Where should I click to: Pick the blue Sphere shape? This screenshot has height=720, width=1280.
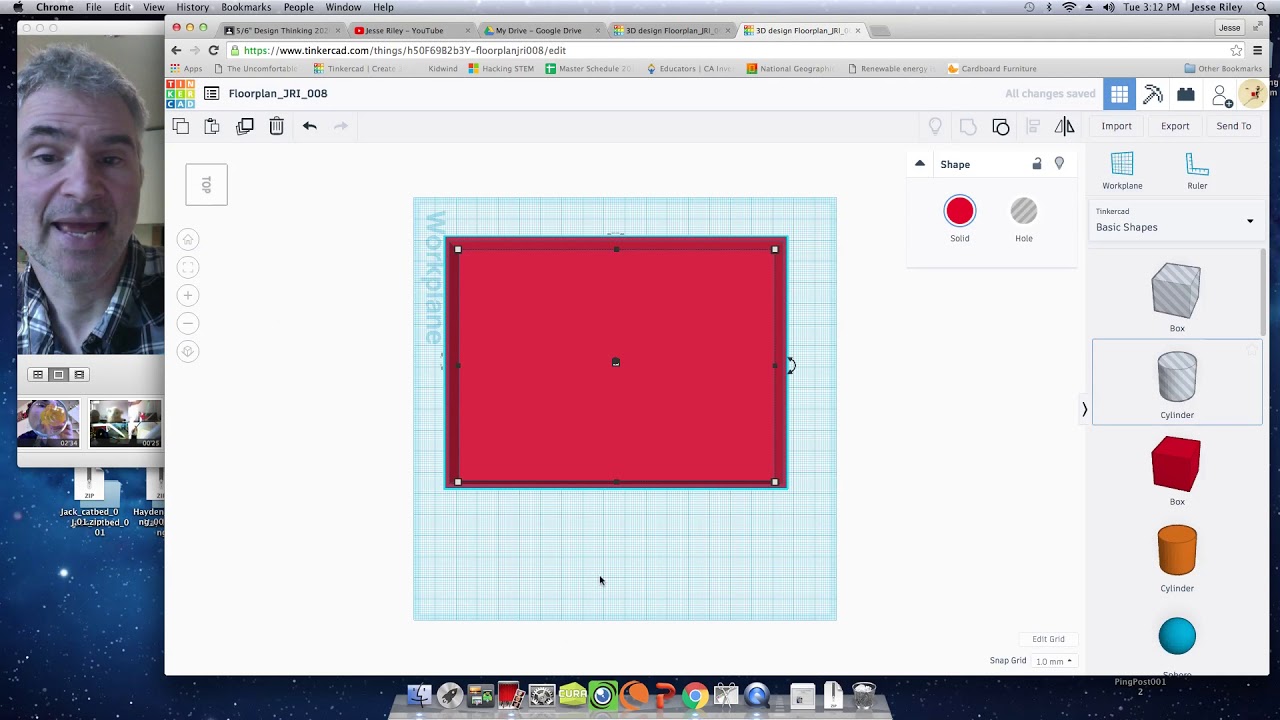(x=1177, y=637)
